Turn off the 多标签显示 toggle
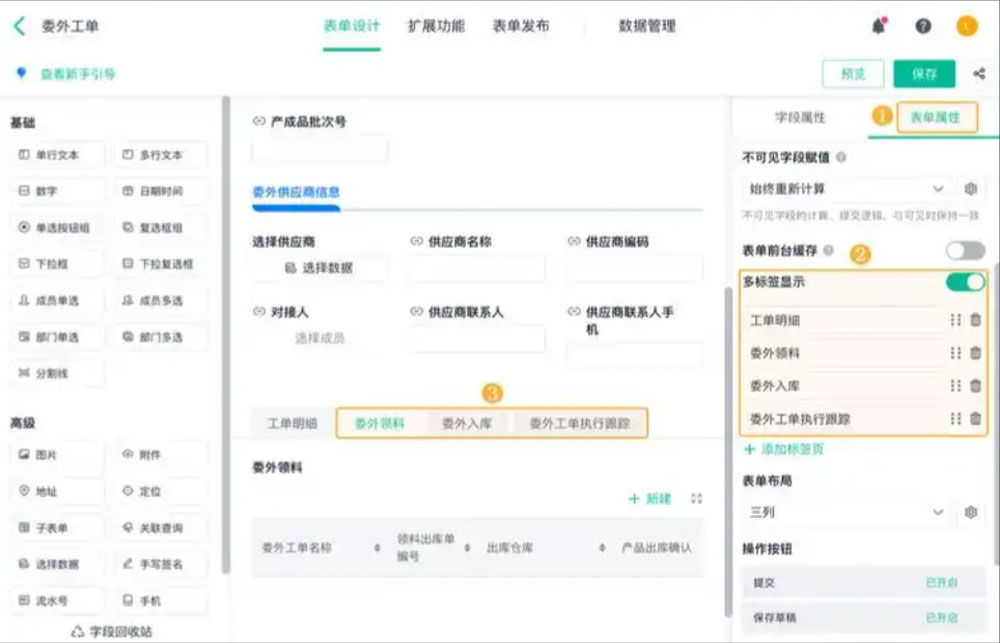The image size is (1000, 643). (x=965, y=282)
